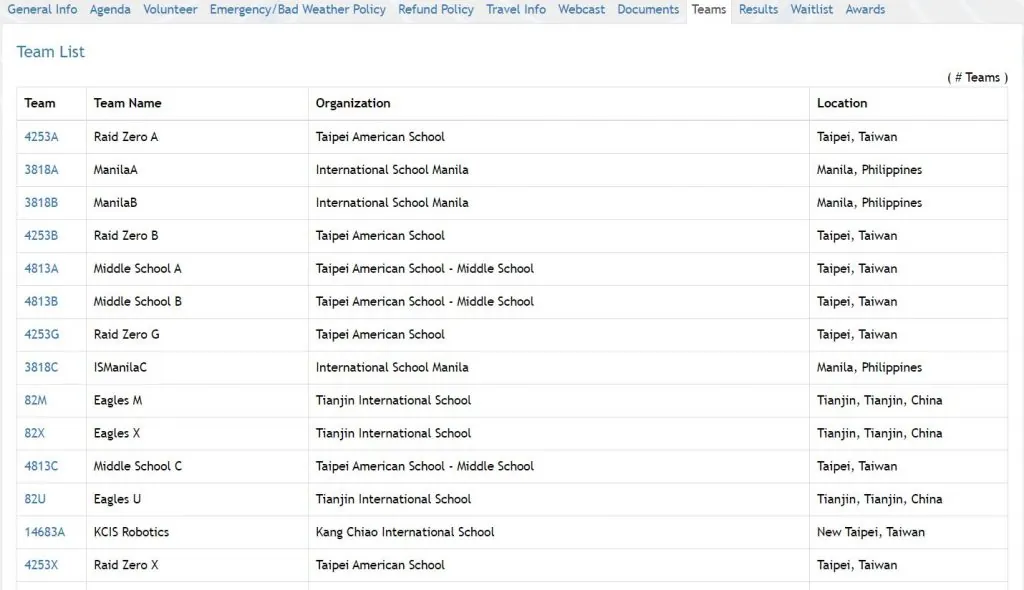Click the 'Eagles M' team name
Screen dimensions: 1024x590
(118, 400)
